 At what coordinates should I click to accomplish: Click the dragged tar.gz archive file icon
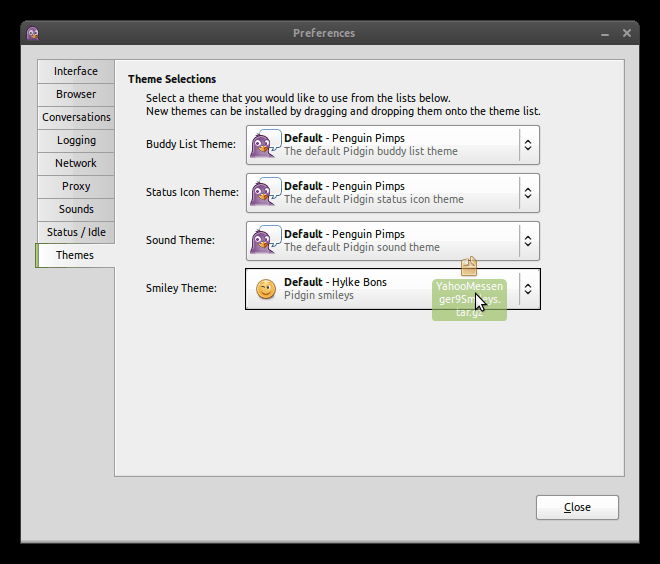coord(469,266)
